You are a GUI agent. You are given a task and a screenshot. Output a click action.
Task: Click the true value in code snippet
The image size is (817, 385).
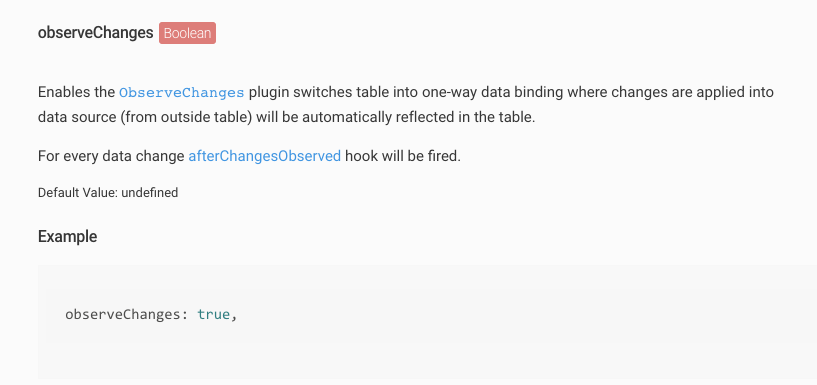(x=213, y=315)
